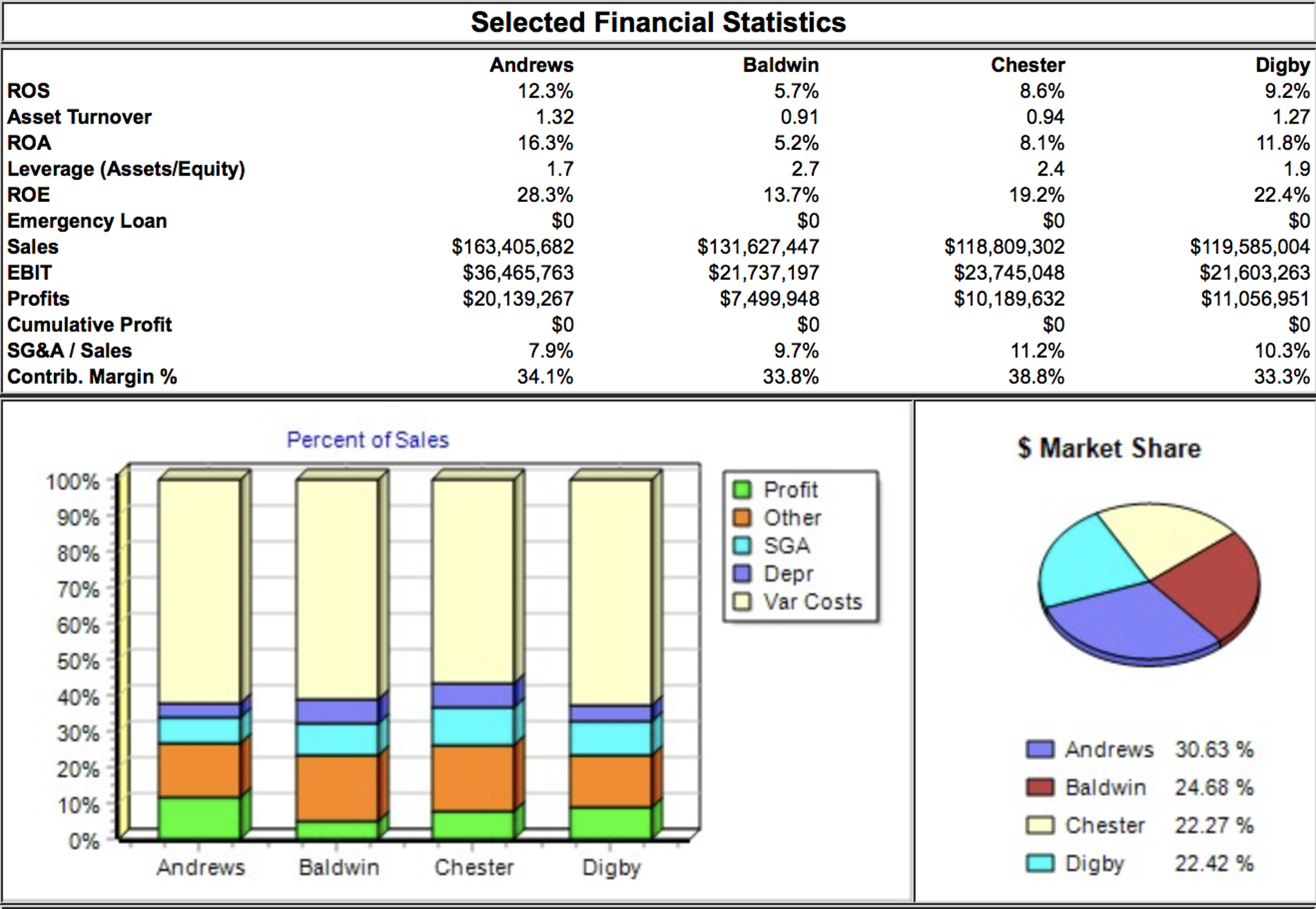This screenshot has height=909, width=1316.
Task: Click Andrews Sales value $163,405,682
Action: 513,247
